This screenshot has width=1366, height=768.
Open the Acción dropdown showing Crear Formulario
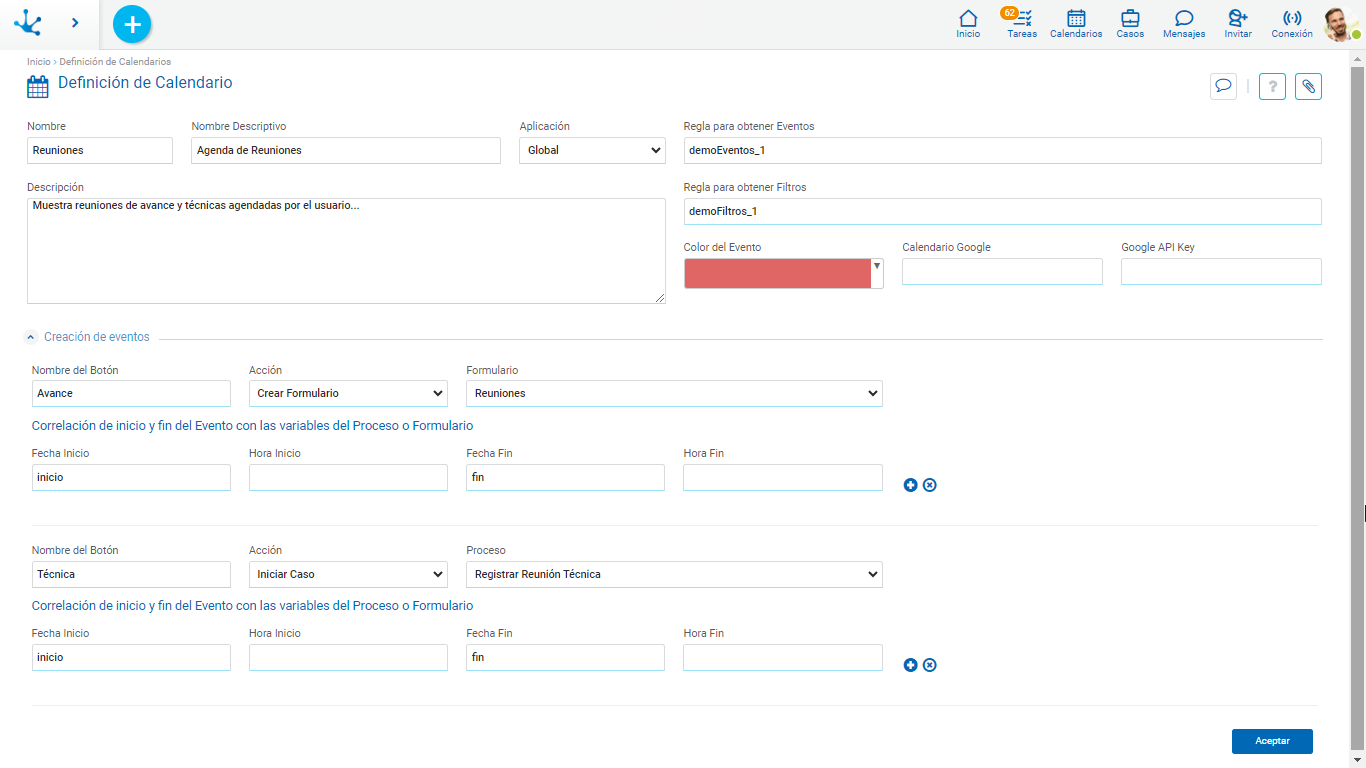tap(348, 393)
